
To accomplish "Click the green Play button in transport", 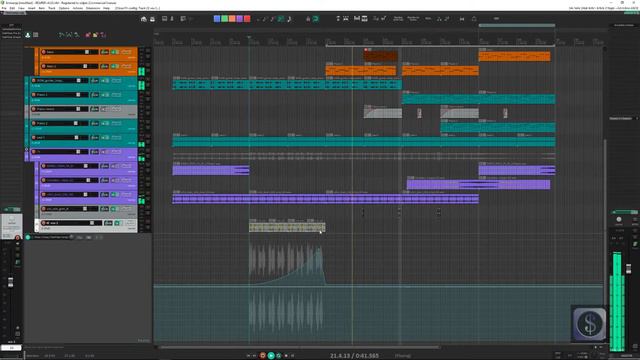I will [271, 356].
